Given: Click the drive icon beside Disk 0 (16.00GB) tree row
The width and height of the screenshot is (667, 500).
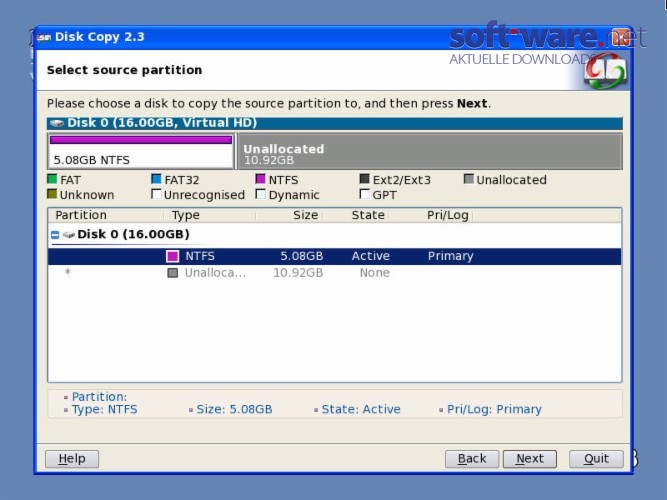Looking at the screenshot, I should 68,234.
